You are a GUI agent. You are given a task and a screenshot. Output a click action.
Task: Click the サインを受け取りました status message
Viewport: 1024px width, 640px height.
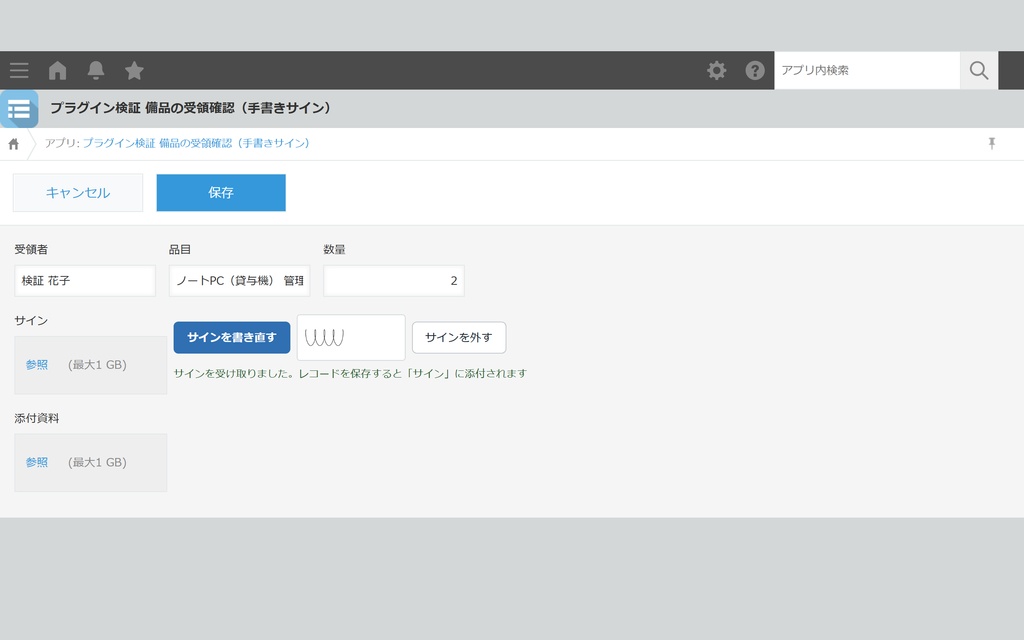[350, 374]
